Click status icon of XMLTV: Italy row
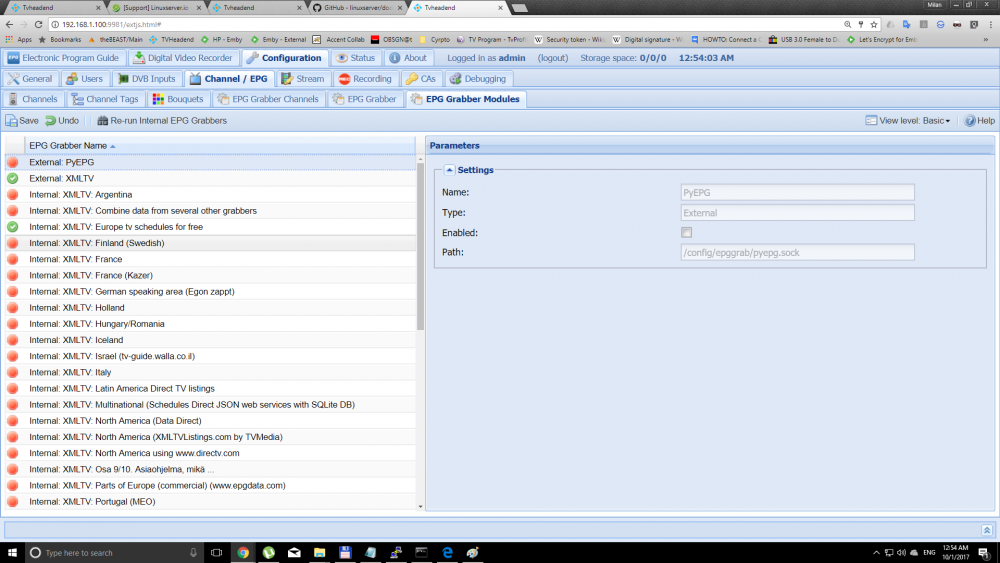The height and width of the screenshot is (563, 1000). tap(13, 372)
